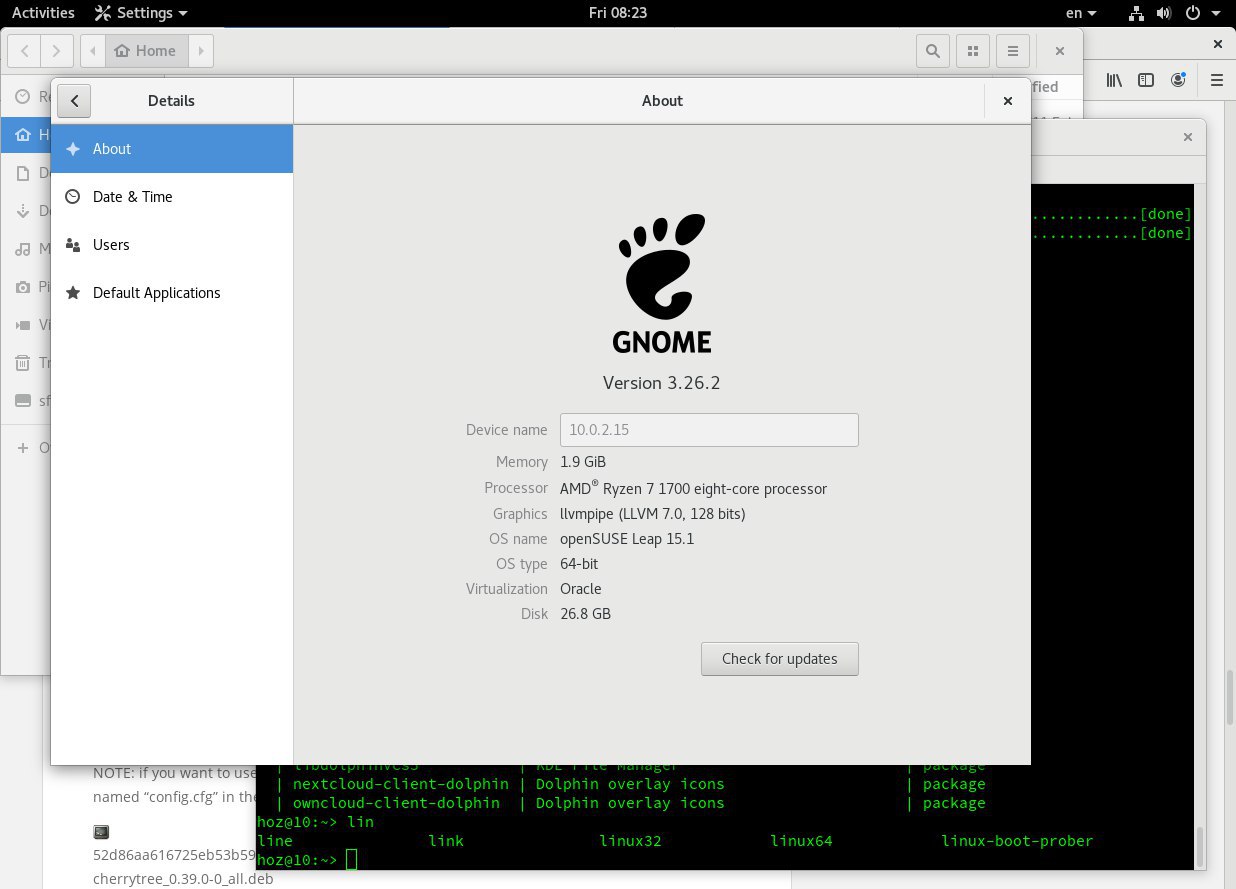Click the volume icon in top bar

(1164, 13)
